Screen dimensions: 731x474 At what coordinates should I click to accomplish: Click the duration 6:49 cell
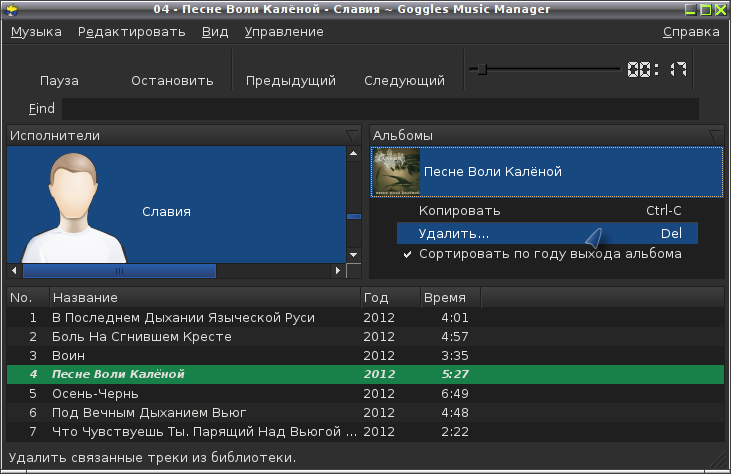(x=455, y=393)
